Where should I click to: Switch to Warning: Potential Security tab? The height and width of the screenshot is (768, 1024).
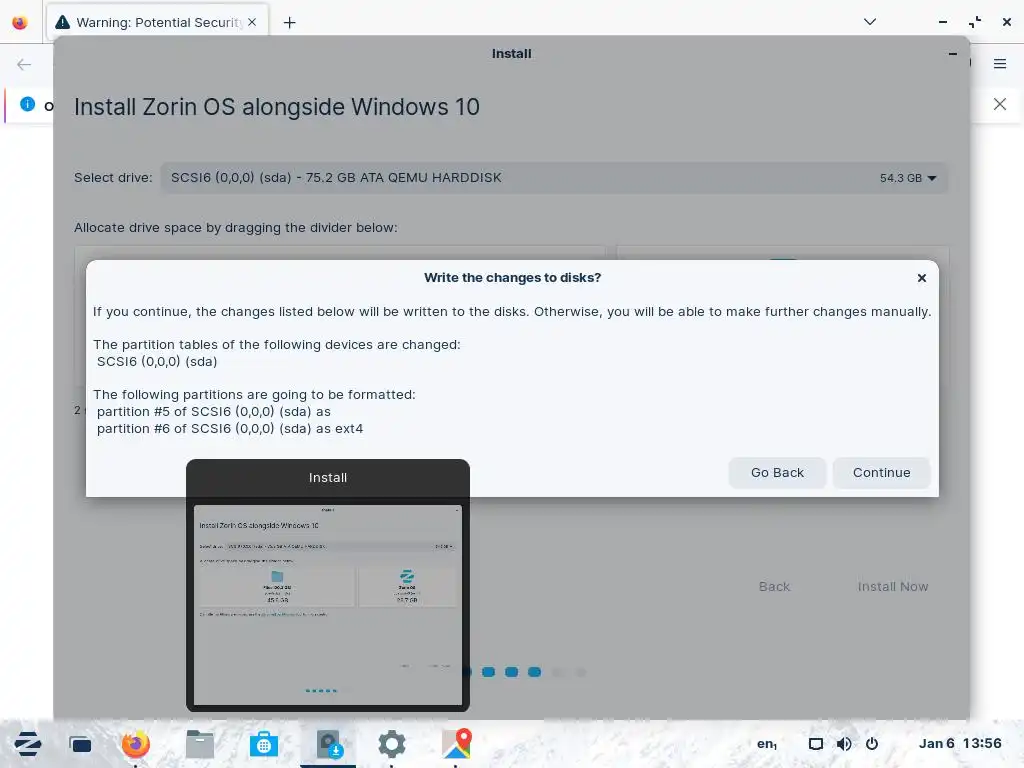157,22
